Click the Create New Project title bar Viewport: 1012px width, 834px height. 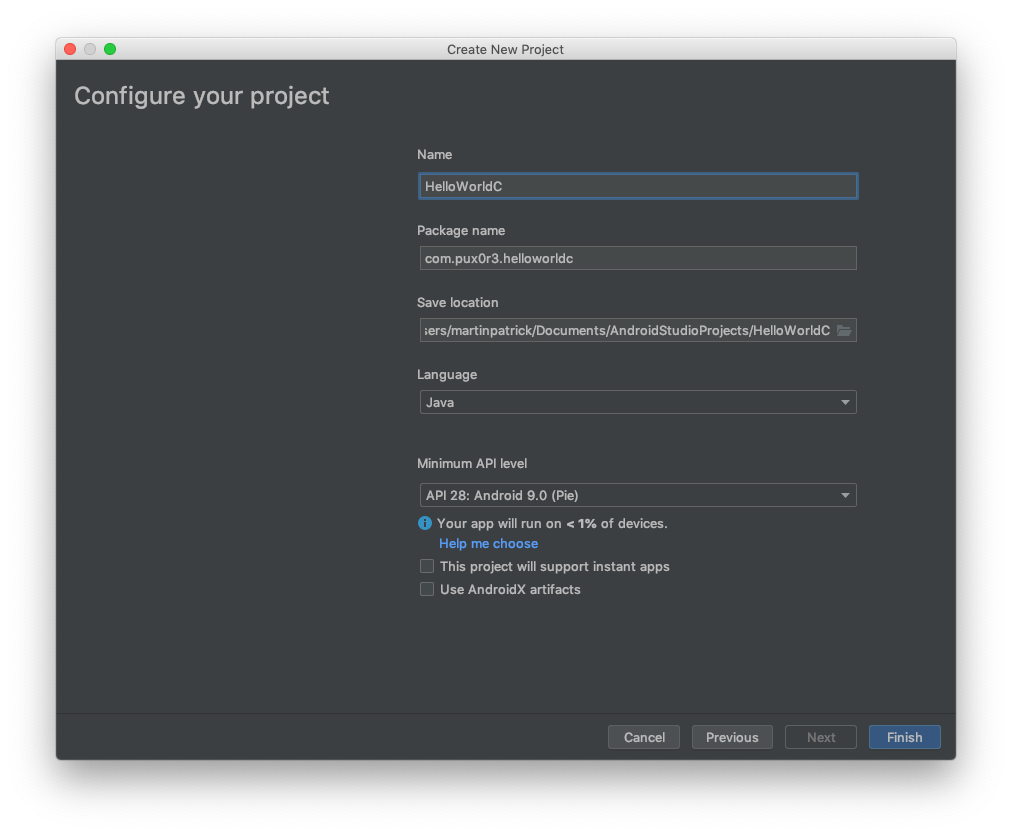pos(505,49)
